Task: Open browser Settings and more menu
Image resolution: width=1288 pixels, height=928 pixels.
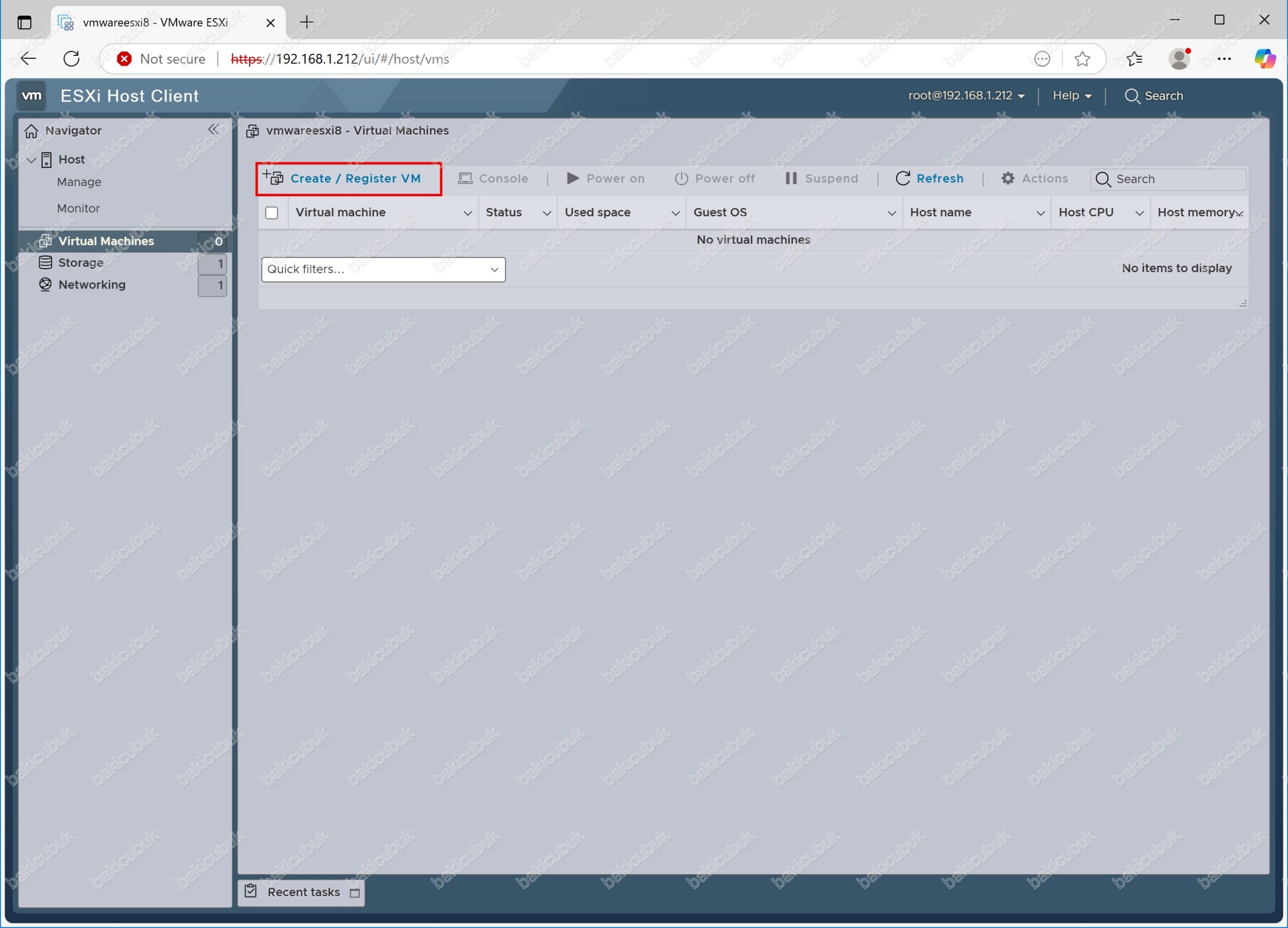Action: [x=1224, y=58]
